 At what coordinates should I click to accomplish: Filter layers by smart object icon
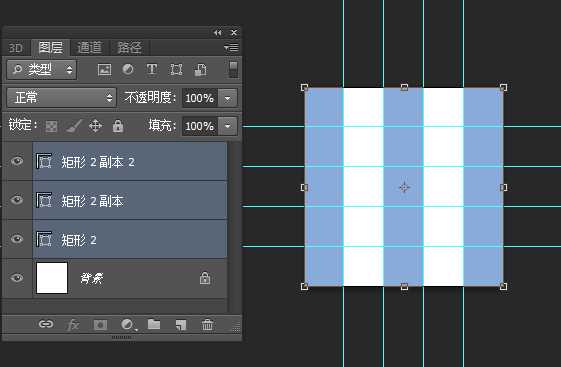[x=200, y=70]
